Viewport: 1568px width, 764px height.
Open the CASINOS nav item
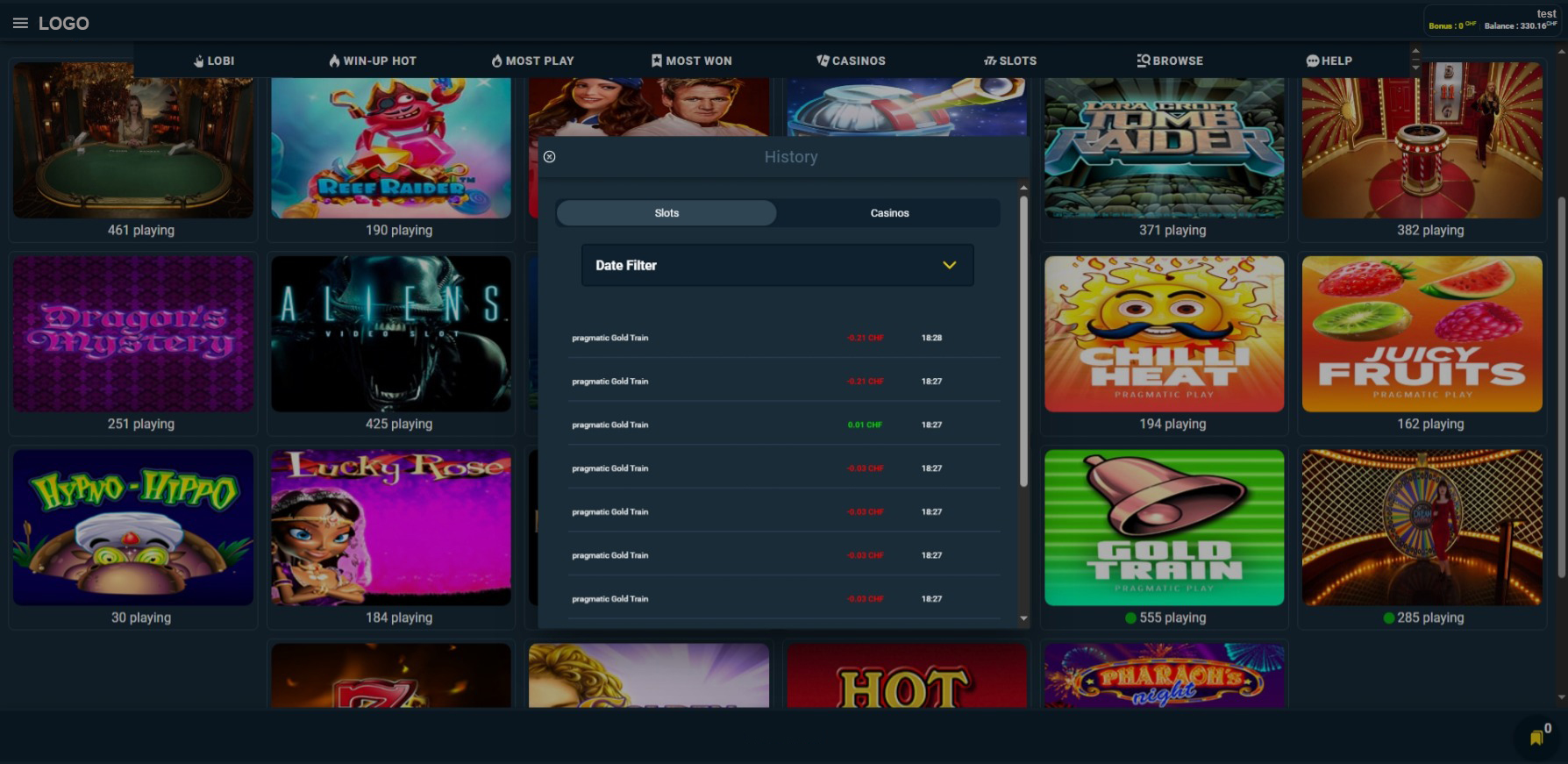(x=851, y=61)
